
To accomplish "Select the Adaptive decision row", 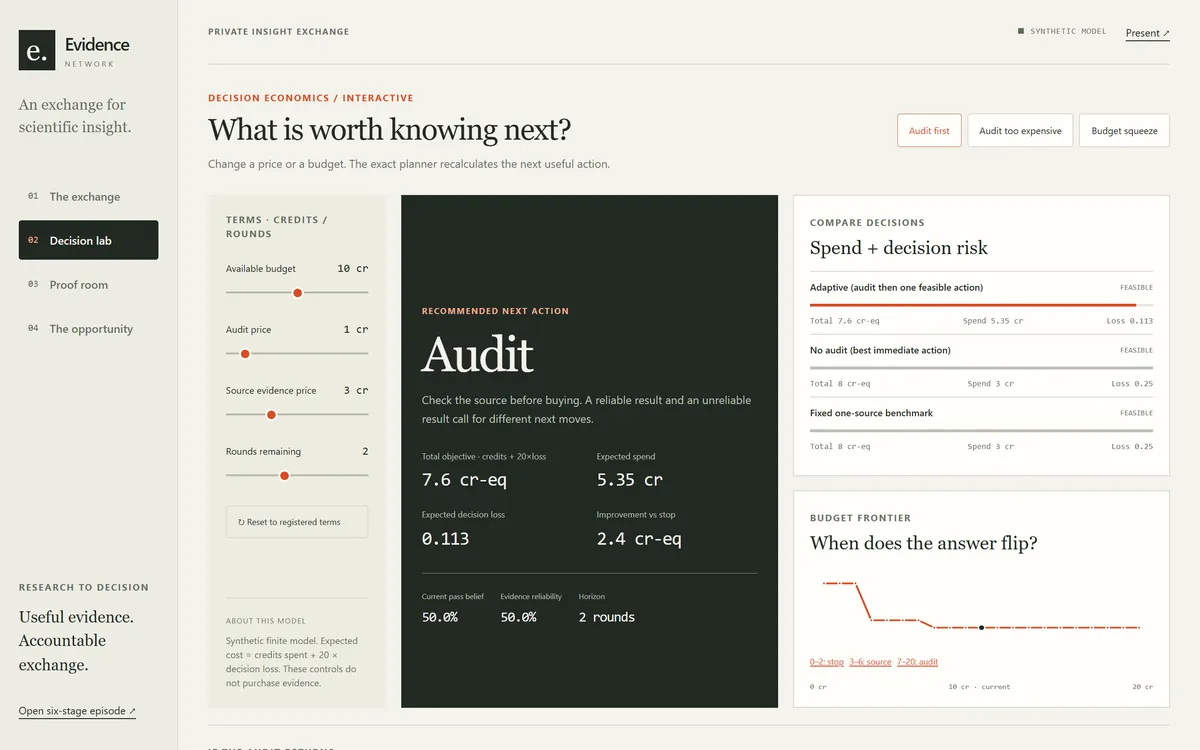I will click(x=981, y=303).
